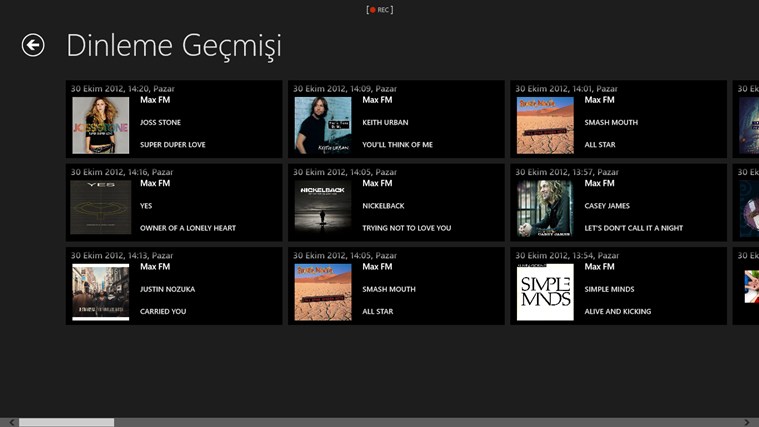Open the Nickelback album cover thumbnail
The width and height of the screenshot is (759, 427).
[x=323, y=207]
